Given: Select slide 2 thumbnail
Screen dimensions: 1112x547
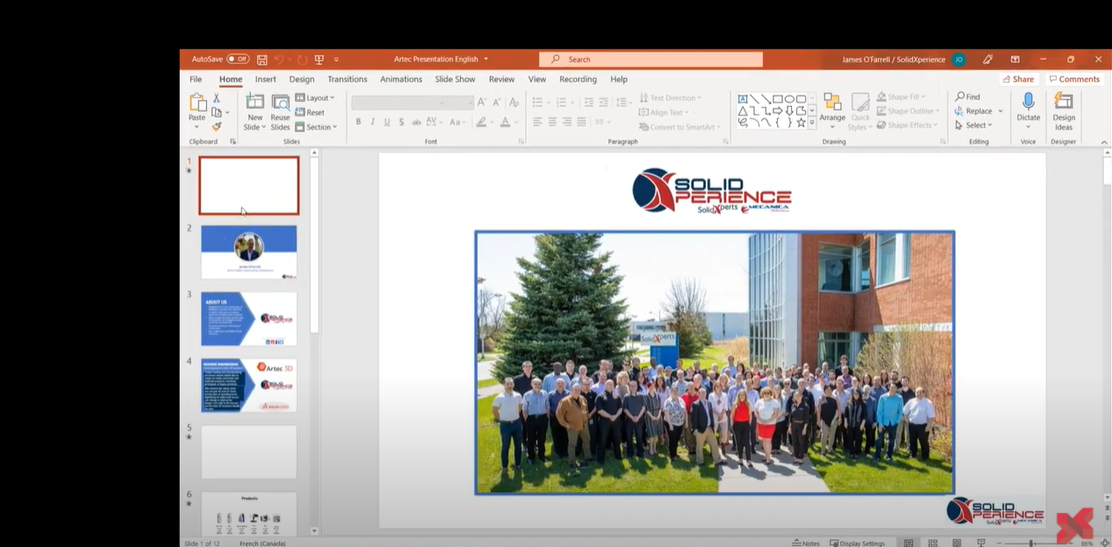Looking at the screenshot, I should (x=249, y=252).
